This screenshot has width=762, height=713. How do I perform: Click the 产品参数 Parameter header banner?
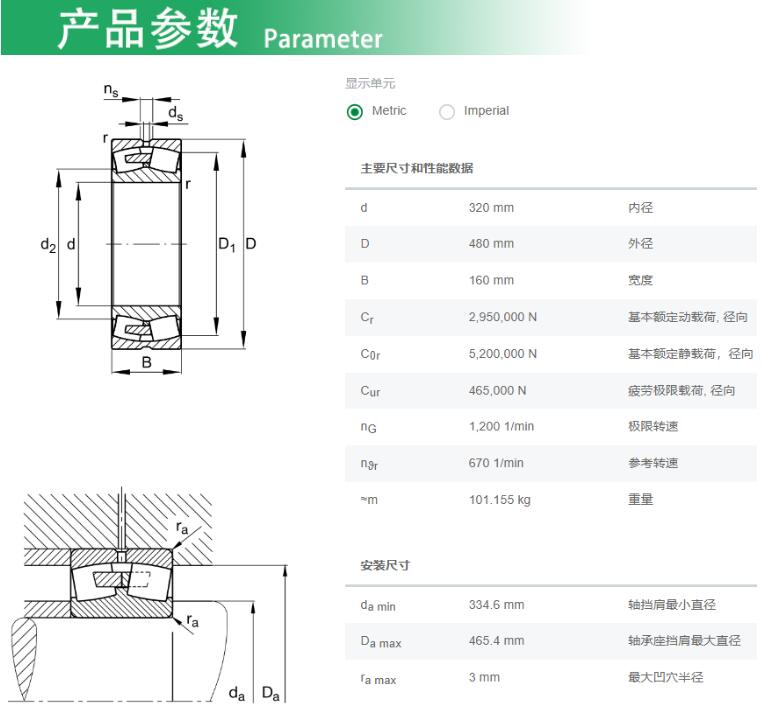(x=296, y=28)
